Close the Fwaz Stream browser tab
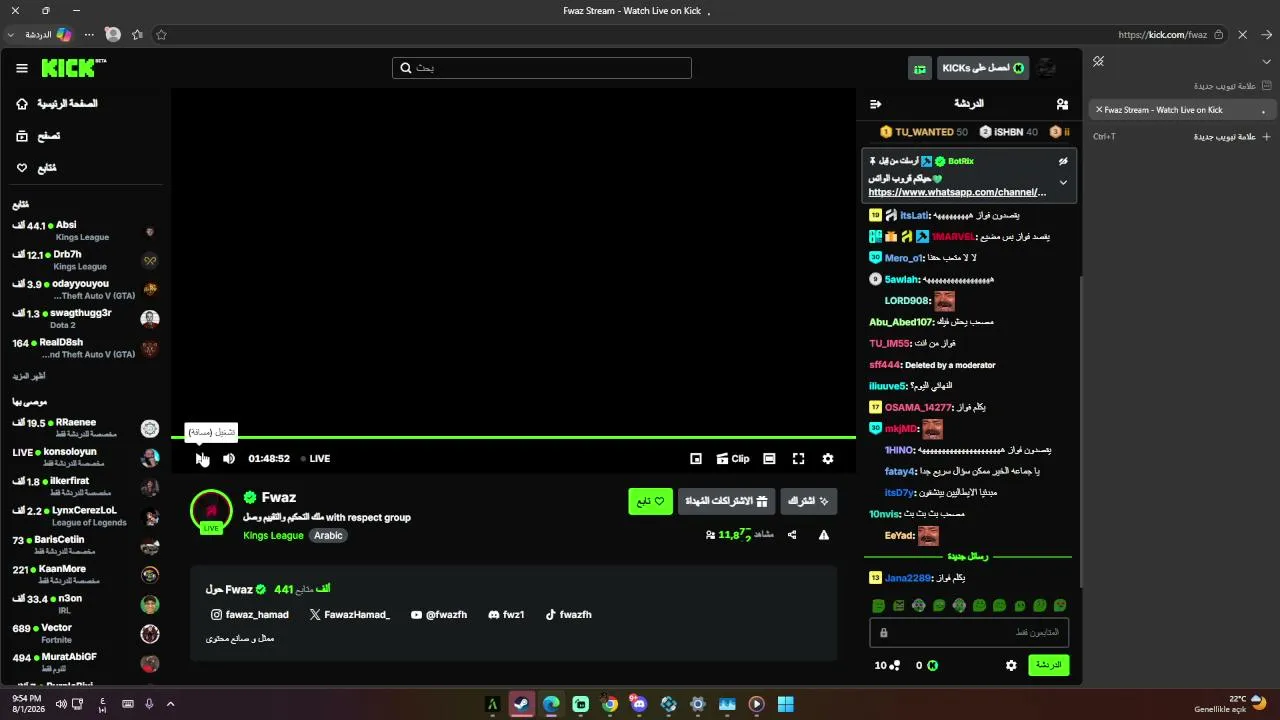Viewport: 1280px width, 720px height. (1099, 110)
